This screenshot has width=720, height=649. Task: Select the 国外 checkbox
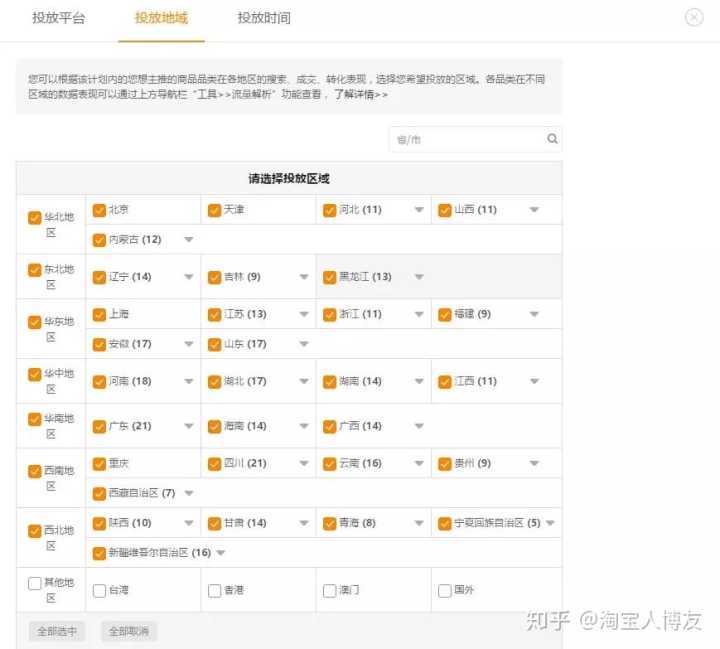pos(444,590)
